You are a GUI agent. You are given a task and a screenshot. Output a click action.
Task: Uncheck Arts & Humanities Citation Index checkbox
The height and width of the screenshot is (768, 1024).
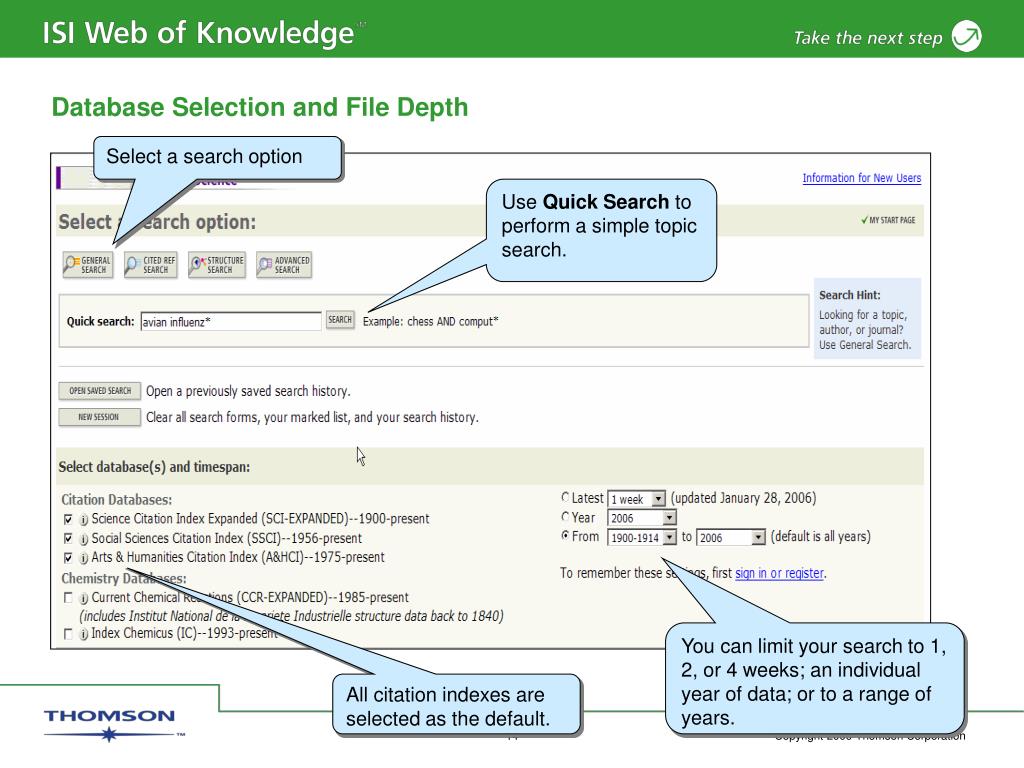(x=68, y=558)
